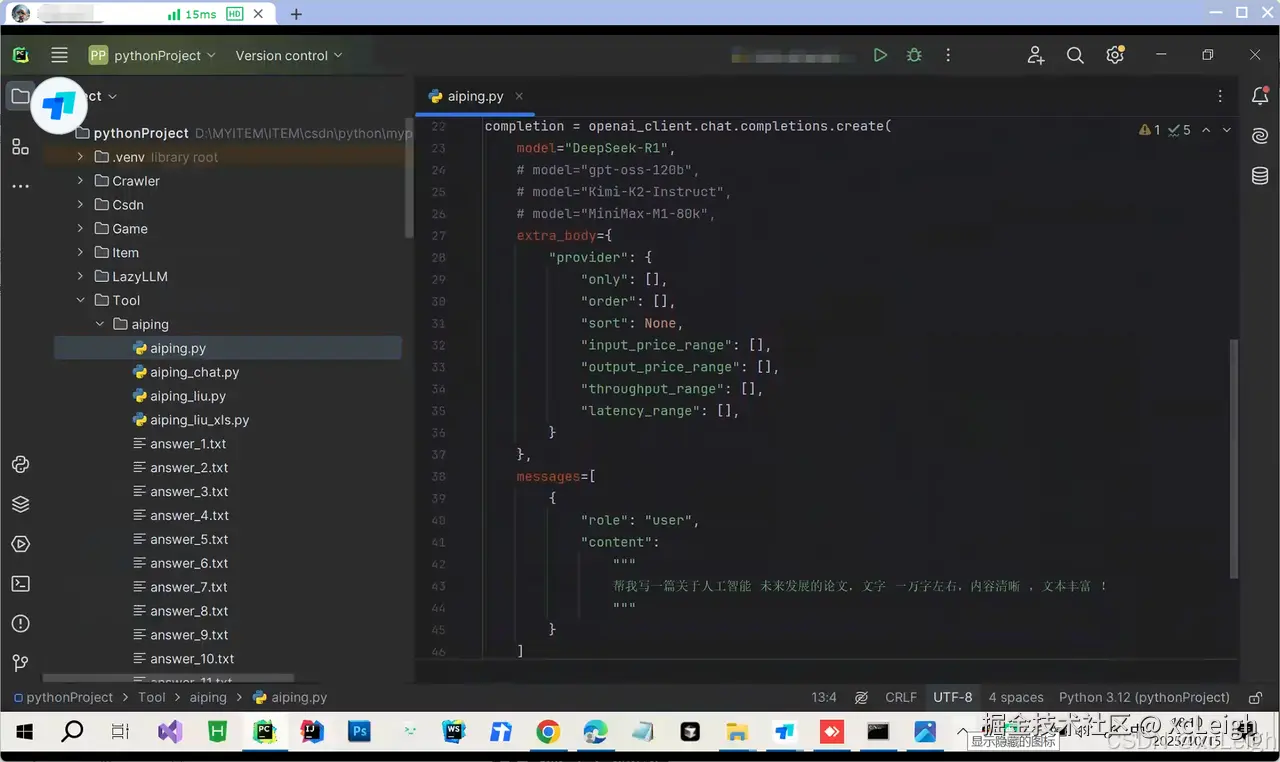Open Photoshop from the taskbar
The height and width of the screenshot is (762, 1280).
pyautogui.click(x=359, y=732)
